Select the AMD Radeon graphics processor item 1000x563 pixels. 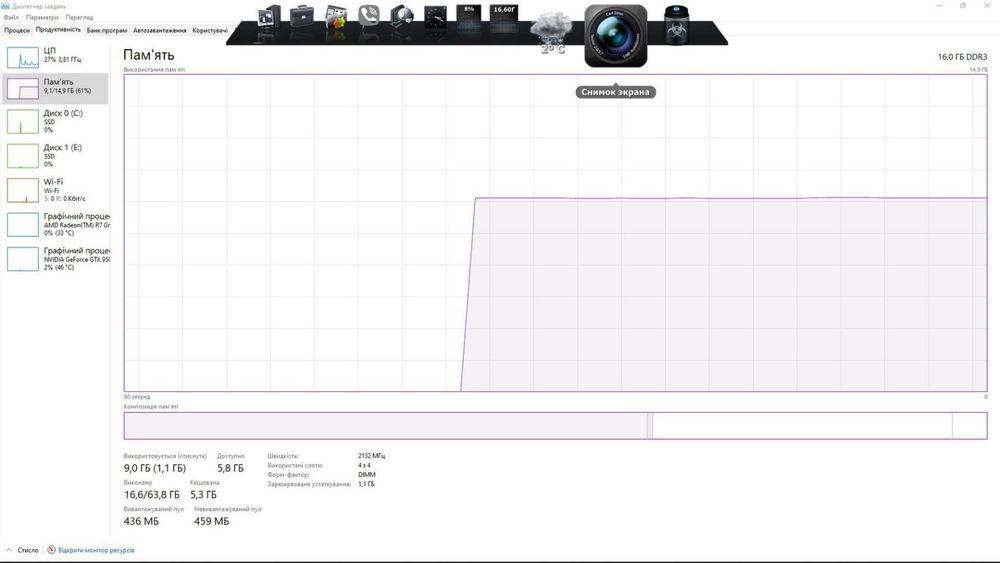(55, 224)
